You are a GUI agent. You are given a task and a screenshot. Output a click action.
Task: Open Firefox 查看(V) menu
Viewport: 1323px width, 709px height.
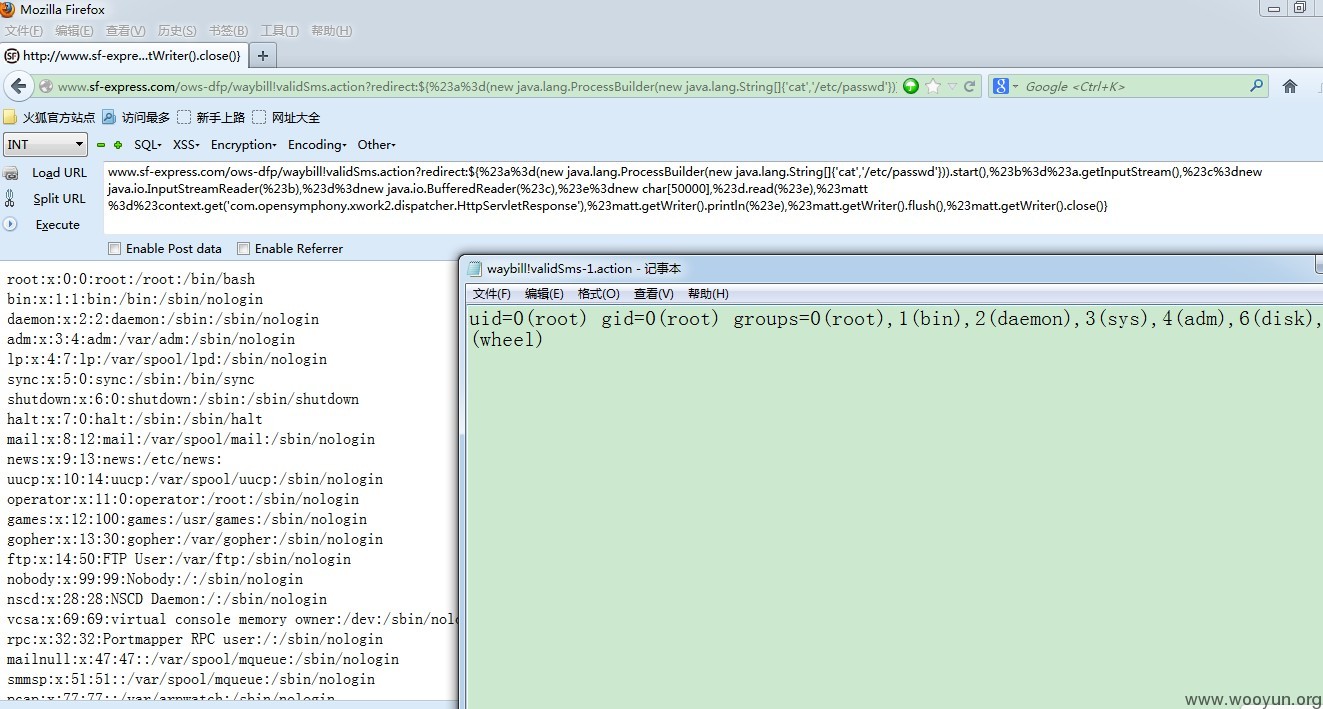pos(126,31)
